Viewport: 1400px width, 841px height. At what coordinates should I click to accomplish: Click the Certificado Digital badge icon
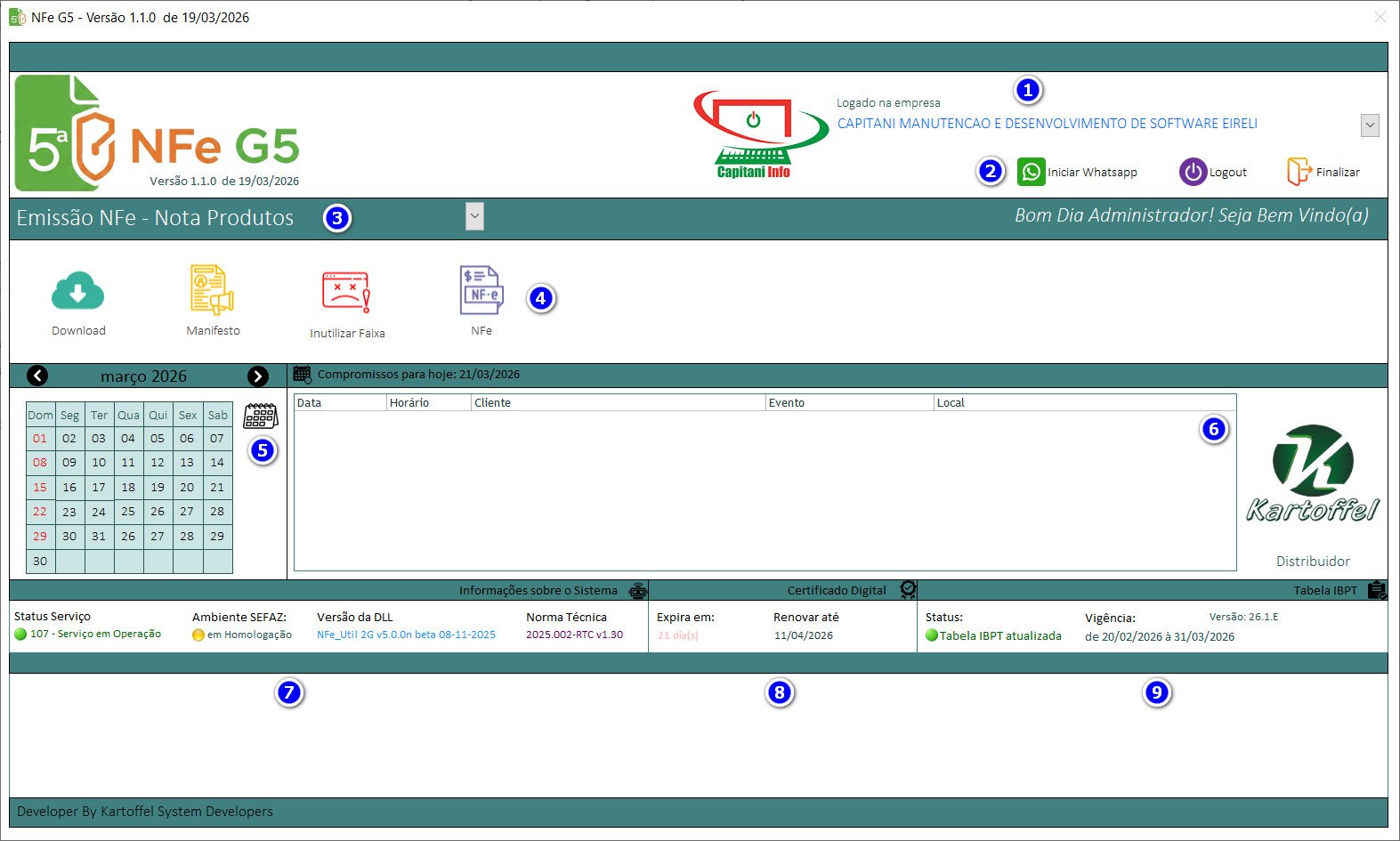[908, 590]
